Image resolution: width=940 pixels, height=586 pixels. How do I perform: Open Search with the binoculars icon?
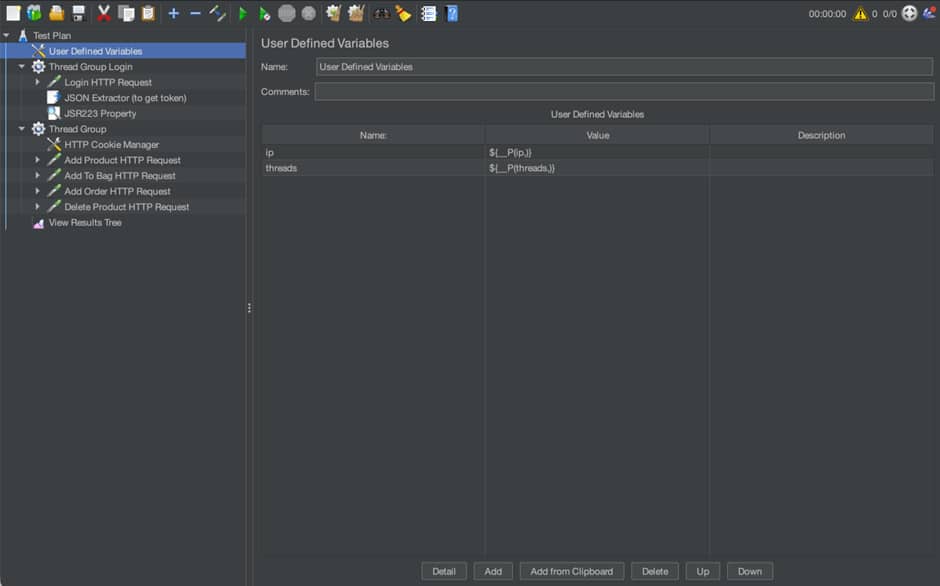pos(381,13)
